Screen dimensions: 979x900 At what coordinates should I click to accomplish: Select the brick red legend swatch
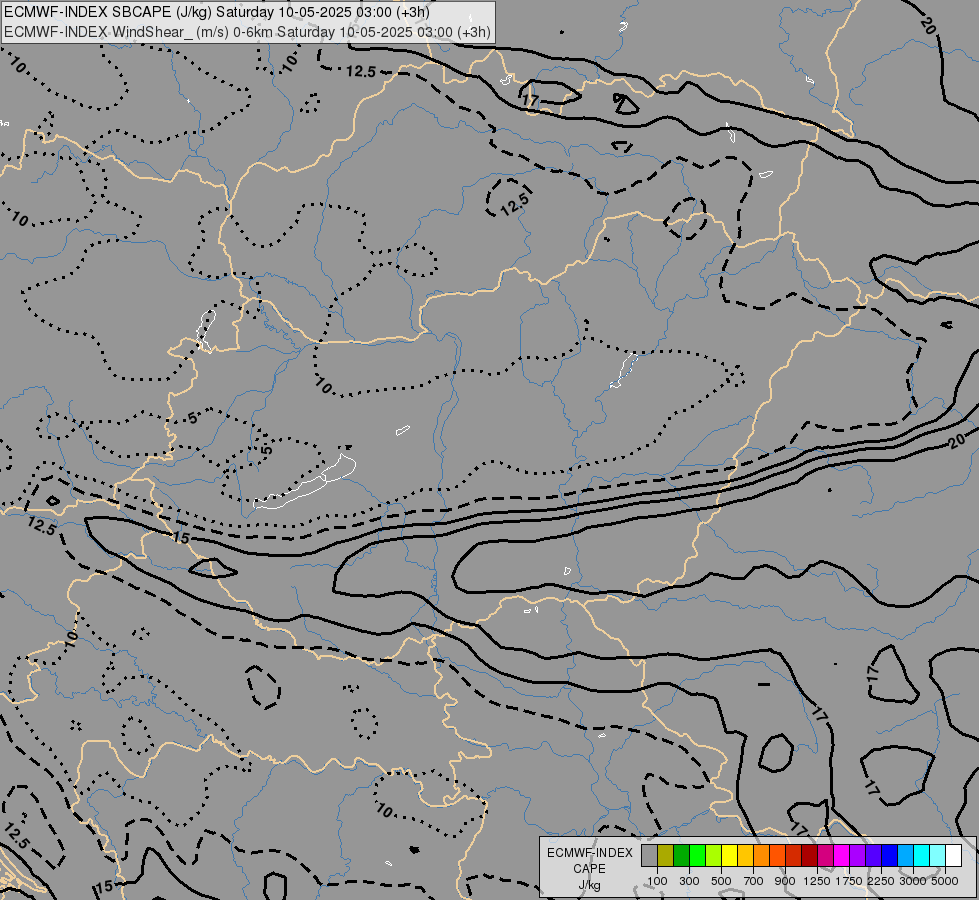pos(794,855)
